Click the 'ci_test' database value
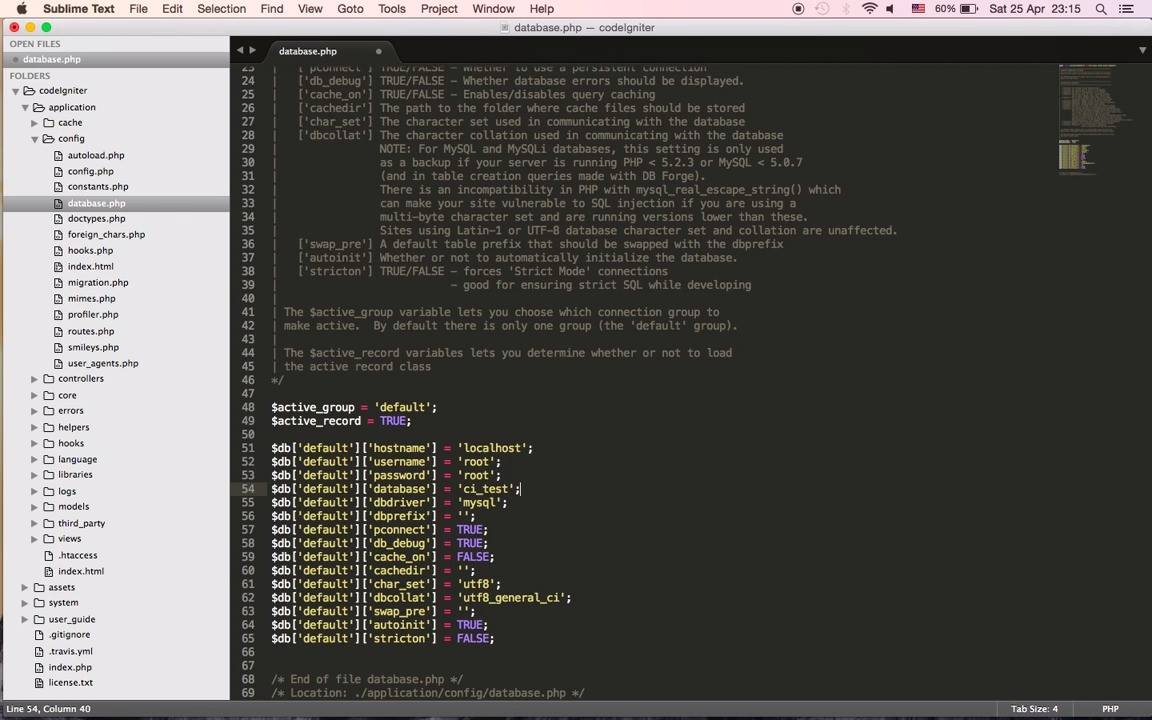Image resolution: width=1152 pixels, height=720 pixels. click(x=485, y=489)
